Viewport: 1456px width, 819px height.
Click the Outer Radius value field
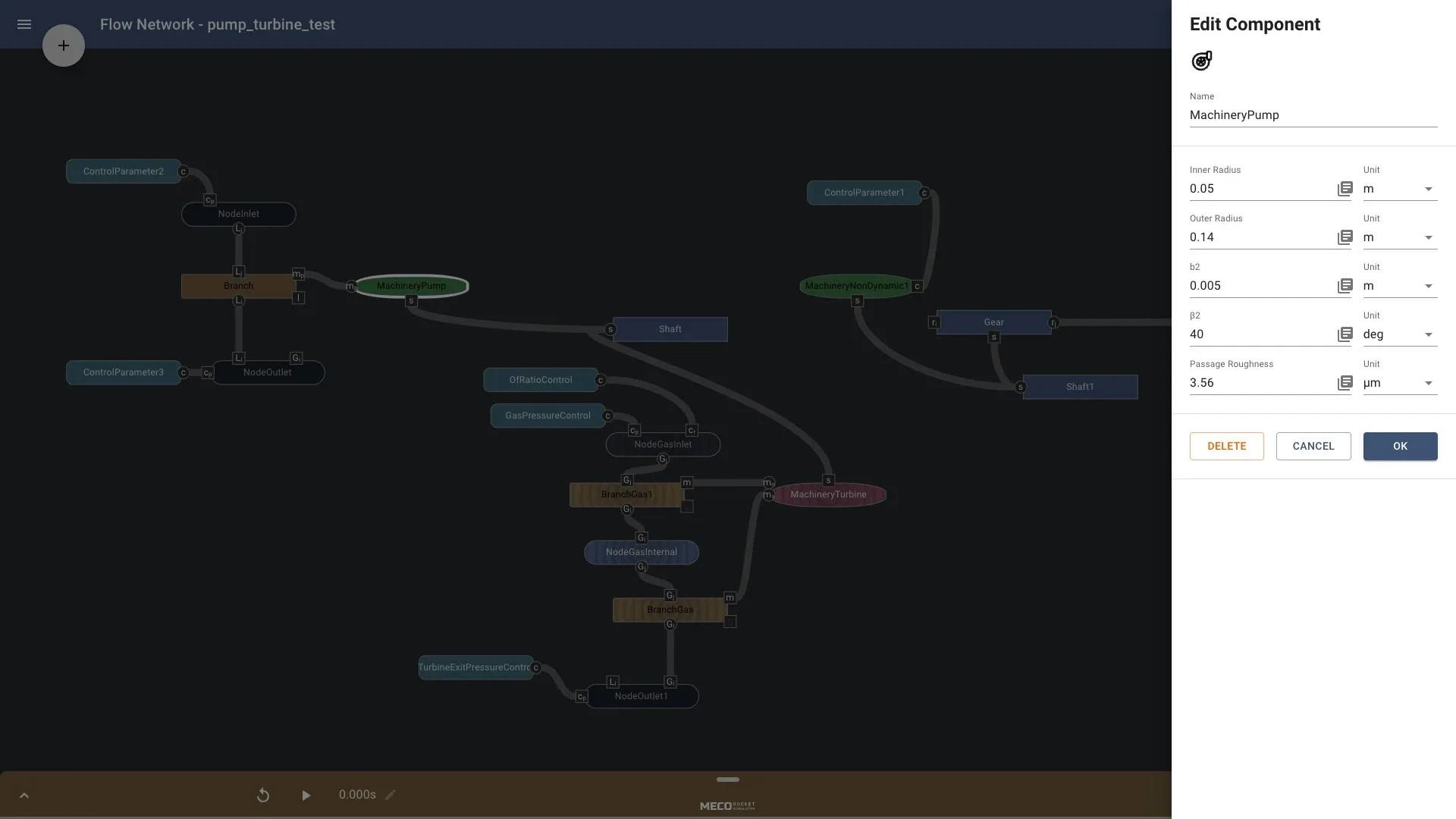click(1259, 237)
